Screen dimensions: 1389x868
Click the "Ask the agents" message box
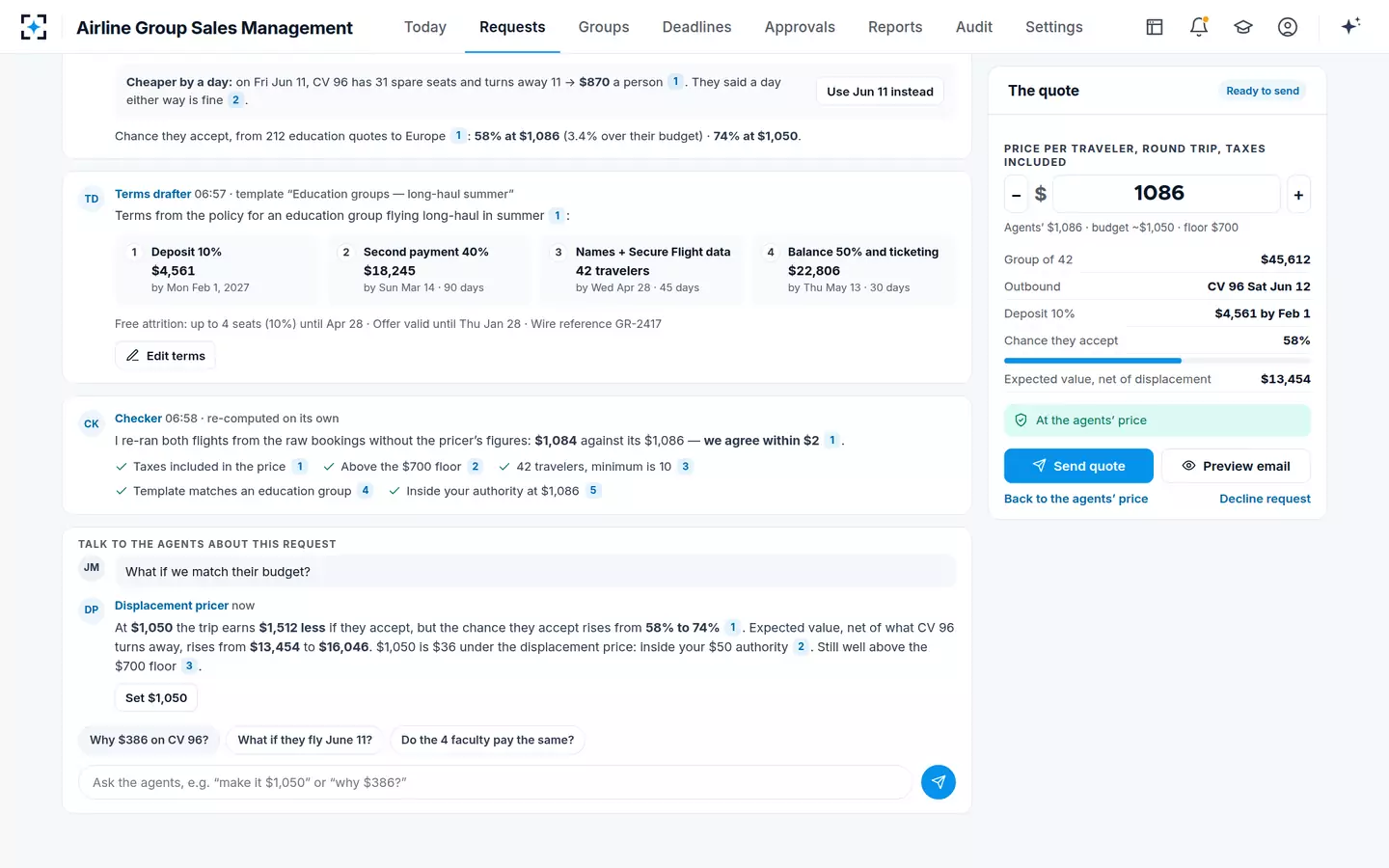[x=495, y=782]
